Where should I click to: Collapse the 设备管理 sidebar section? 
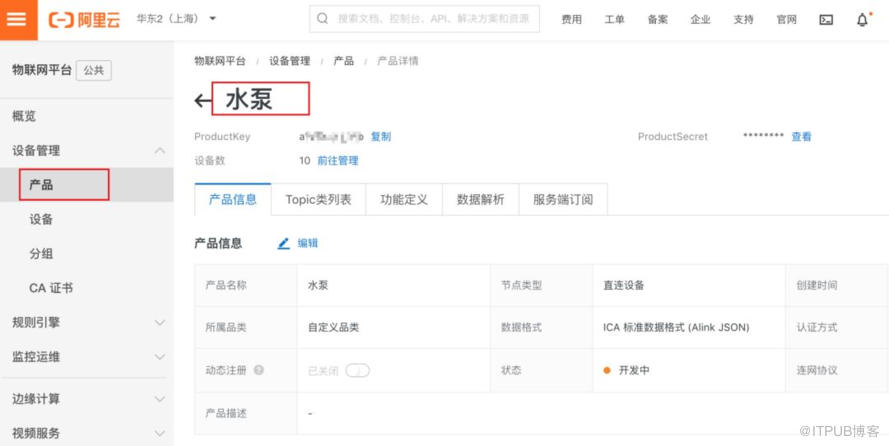point(159,150)
